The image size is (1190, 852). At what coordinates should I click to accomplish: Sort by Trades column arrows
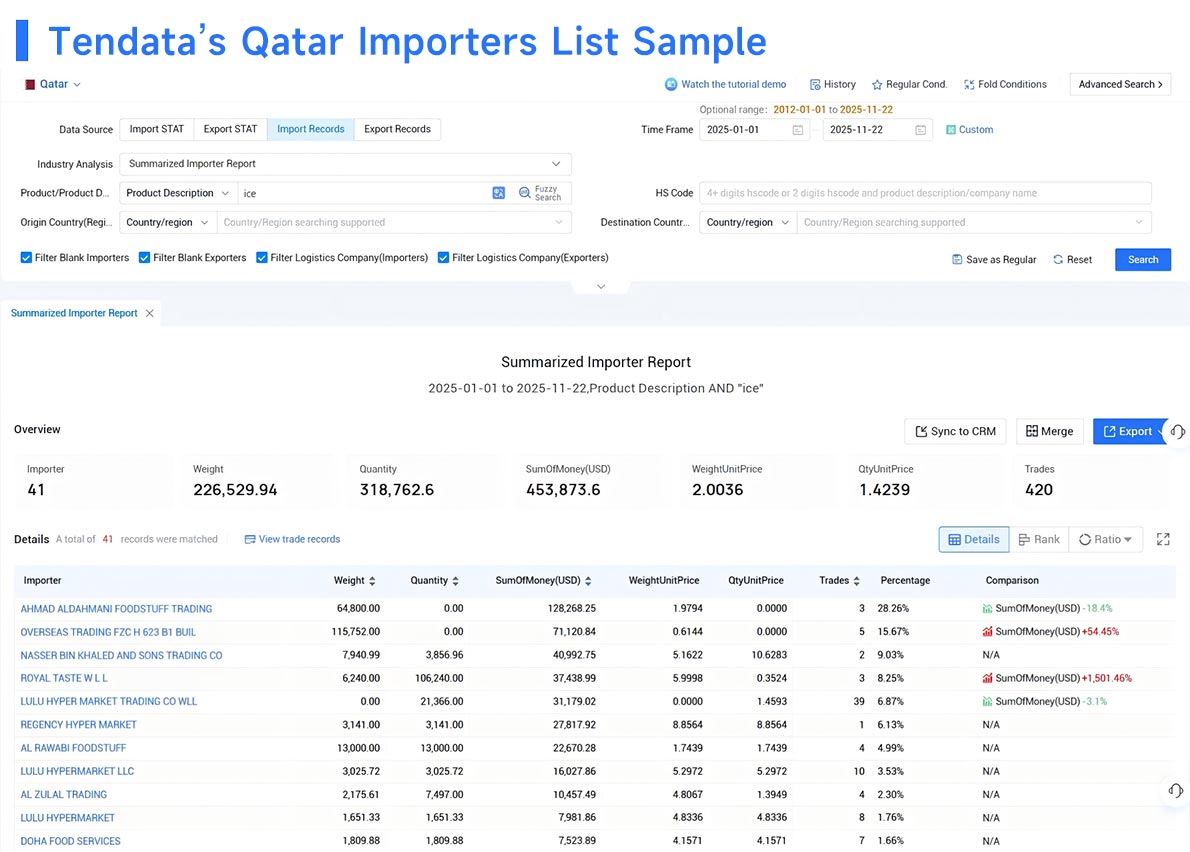coord(857,580)
